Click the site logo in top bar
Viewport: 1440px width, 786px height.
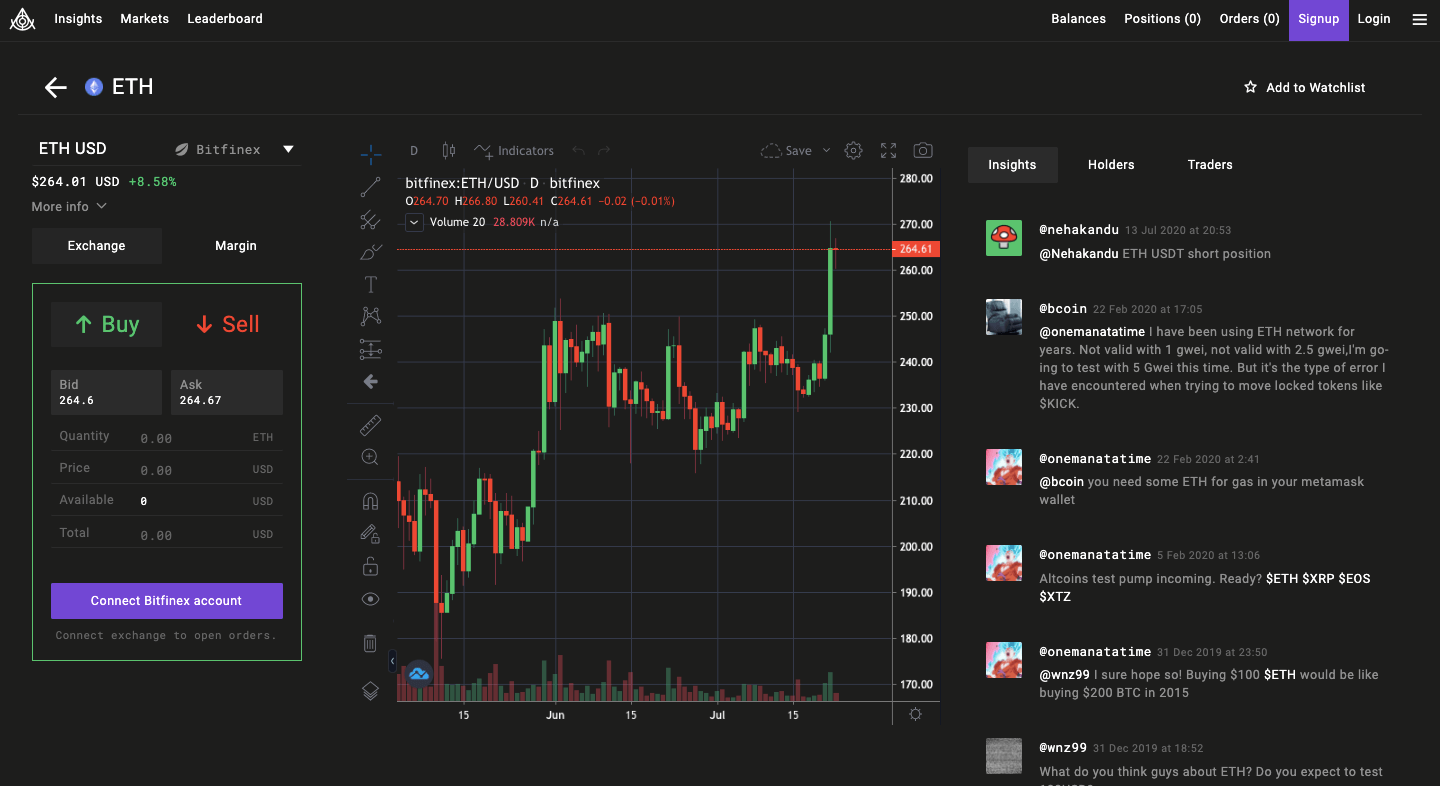22,19
